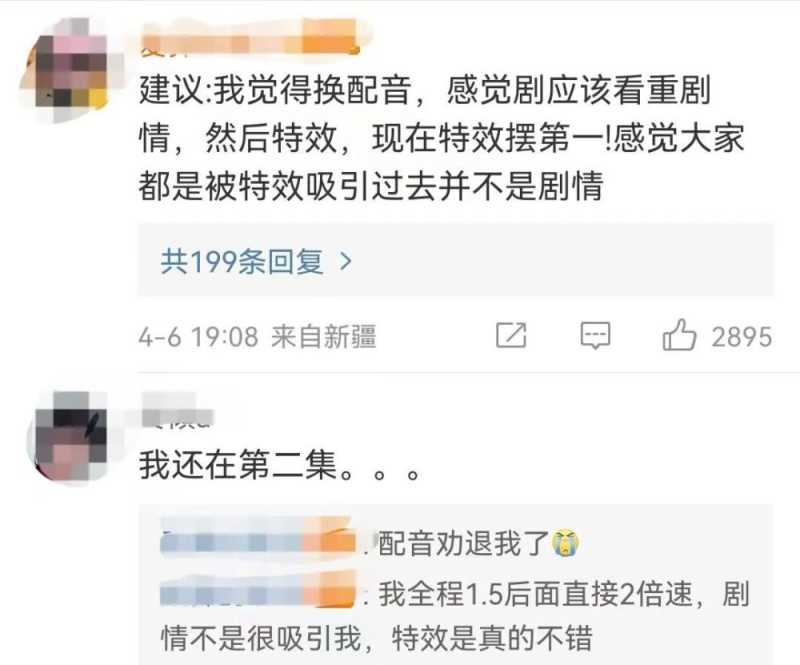Image resolution: width=800 pixels, height=665 pixels.
Task: Tap the comment bubble icon beside 2895
Action: (595, 335)
